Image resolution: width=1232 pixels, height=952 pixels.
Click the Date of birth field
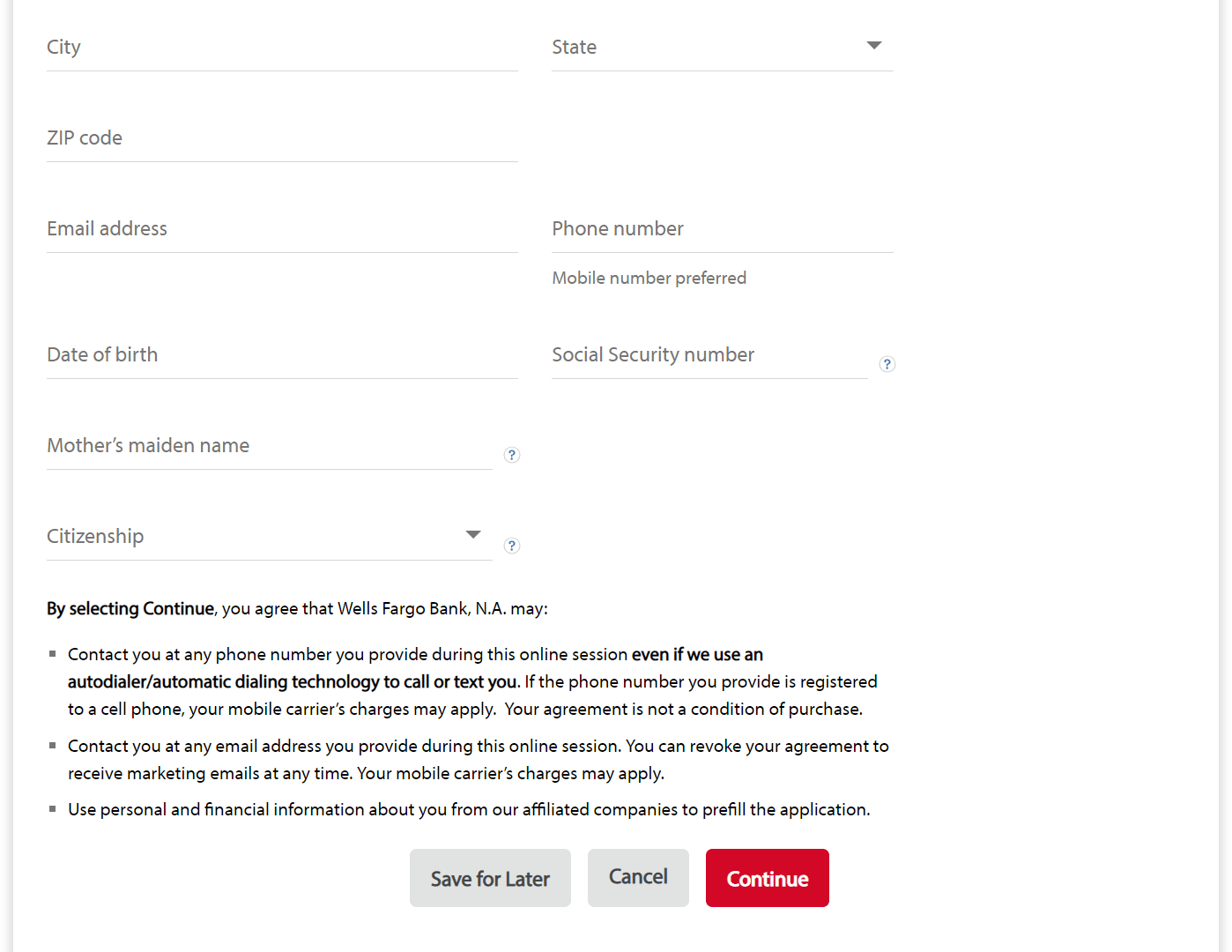(x=282, y=355)
